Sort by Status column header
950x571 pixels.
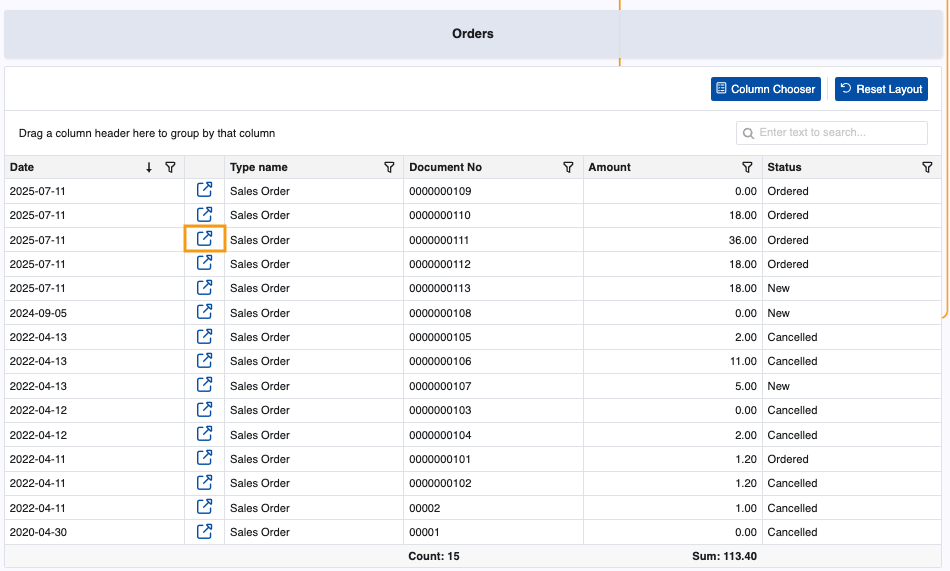coord(785,167)
